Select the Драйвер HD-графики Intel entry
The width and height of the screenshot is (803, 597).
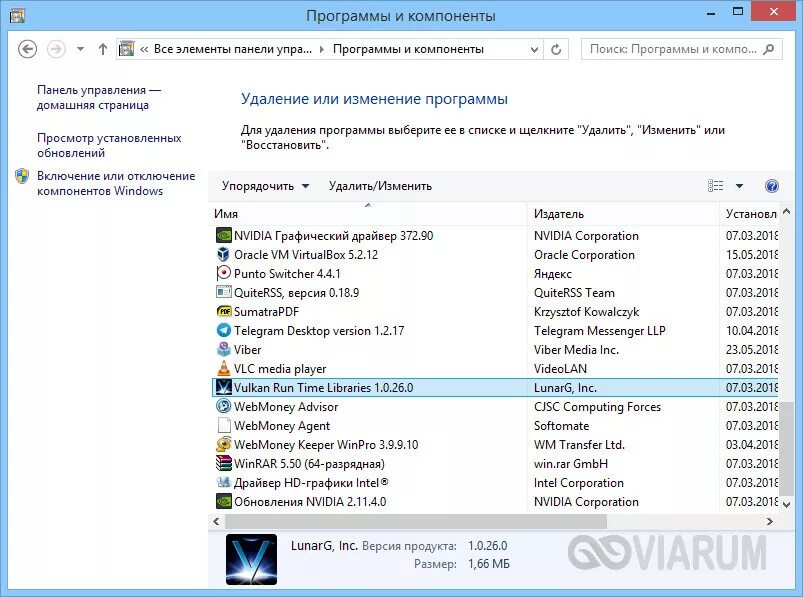(311, 482)
